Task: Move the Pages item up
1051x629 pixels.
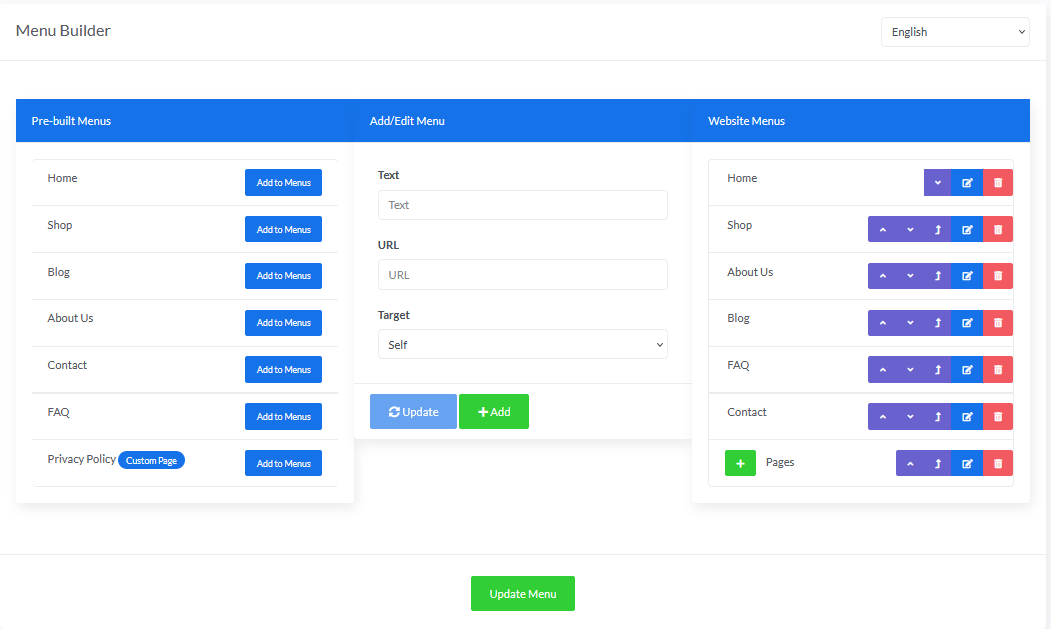Action: tap(910, 463)
